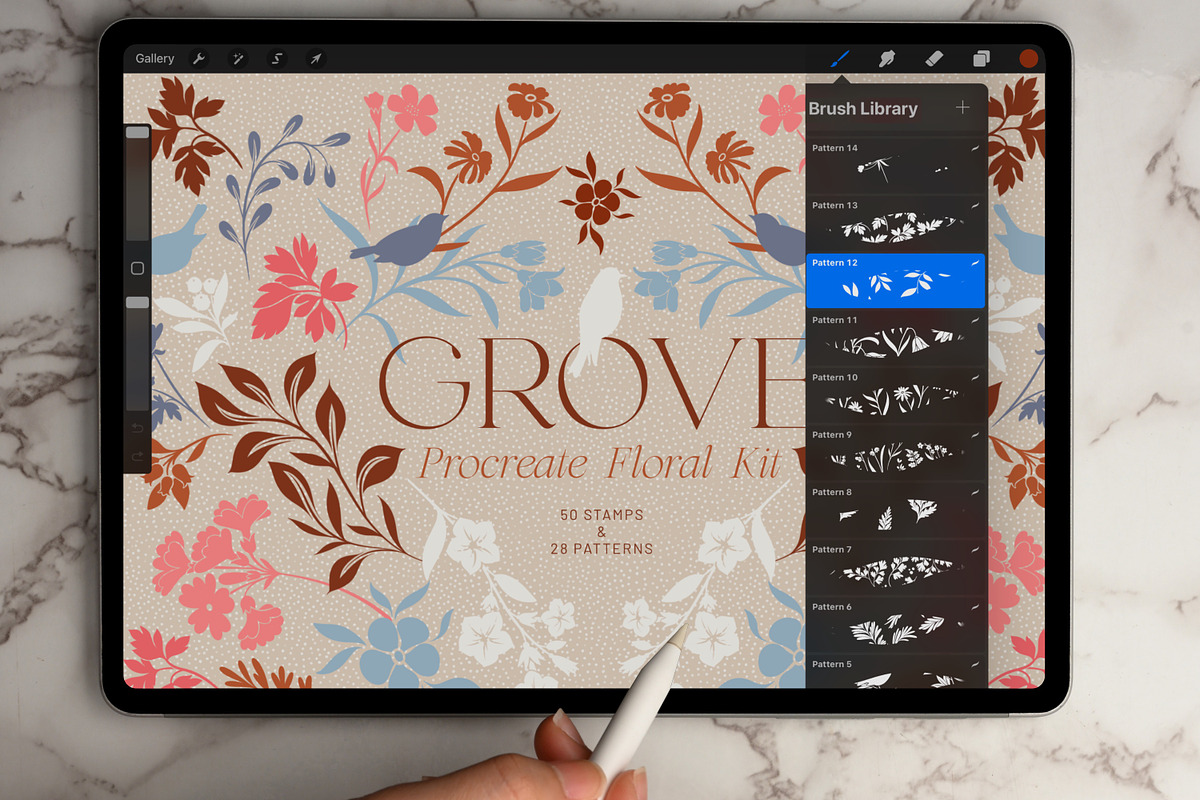Tap the square Modify button on the sidebar
The width and height of the screenshot is (1200, 800).
pyautogui.click(x=138, y=268)
